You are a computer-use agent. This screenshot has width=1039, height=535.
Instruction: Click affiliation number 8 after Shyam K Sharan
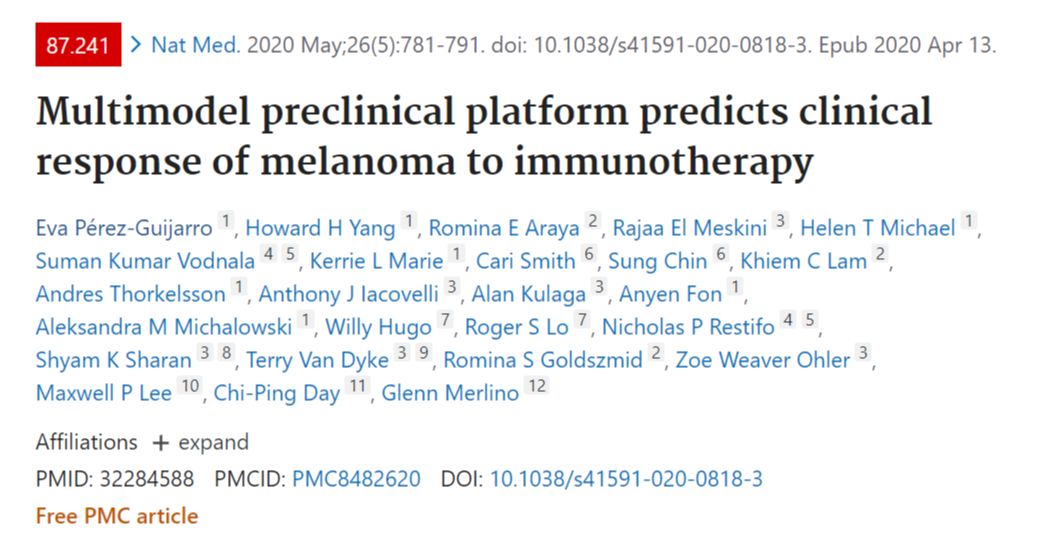(227, 353)
